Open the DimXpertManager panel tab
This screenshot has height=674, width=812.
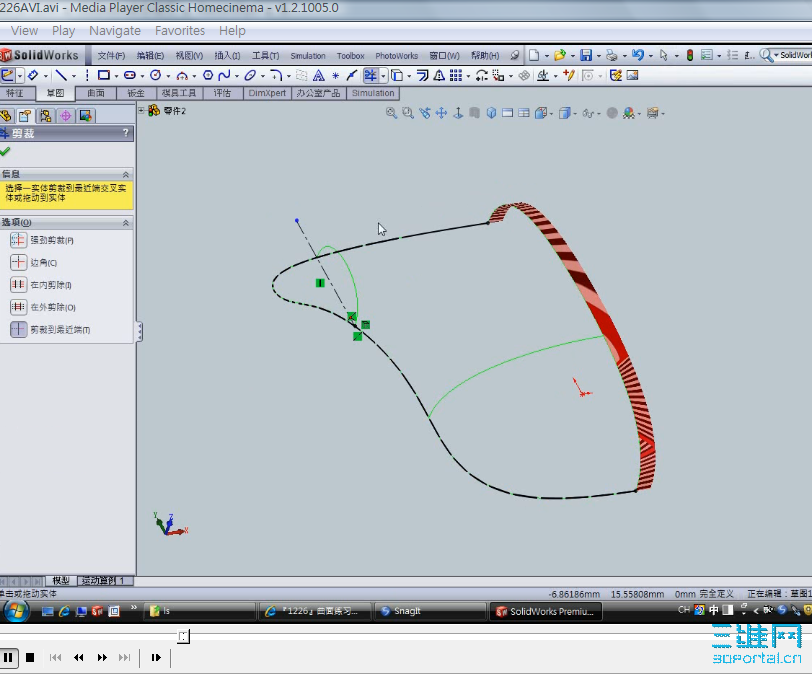[x=66, y=116]
